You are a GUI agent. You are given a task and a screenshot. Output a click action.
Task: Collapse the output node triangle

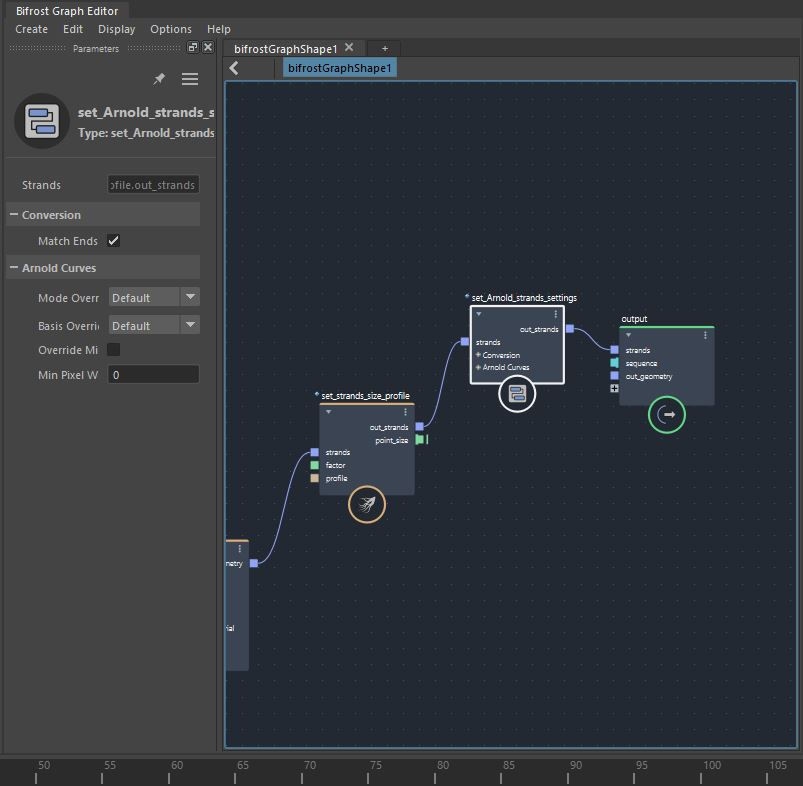click(628, 335)
